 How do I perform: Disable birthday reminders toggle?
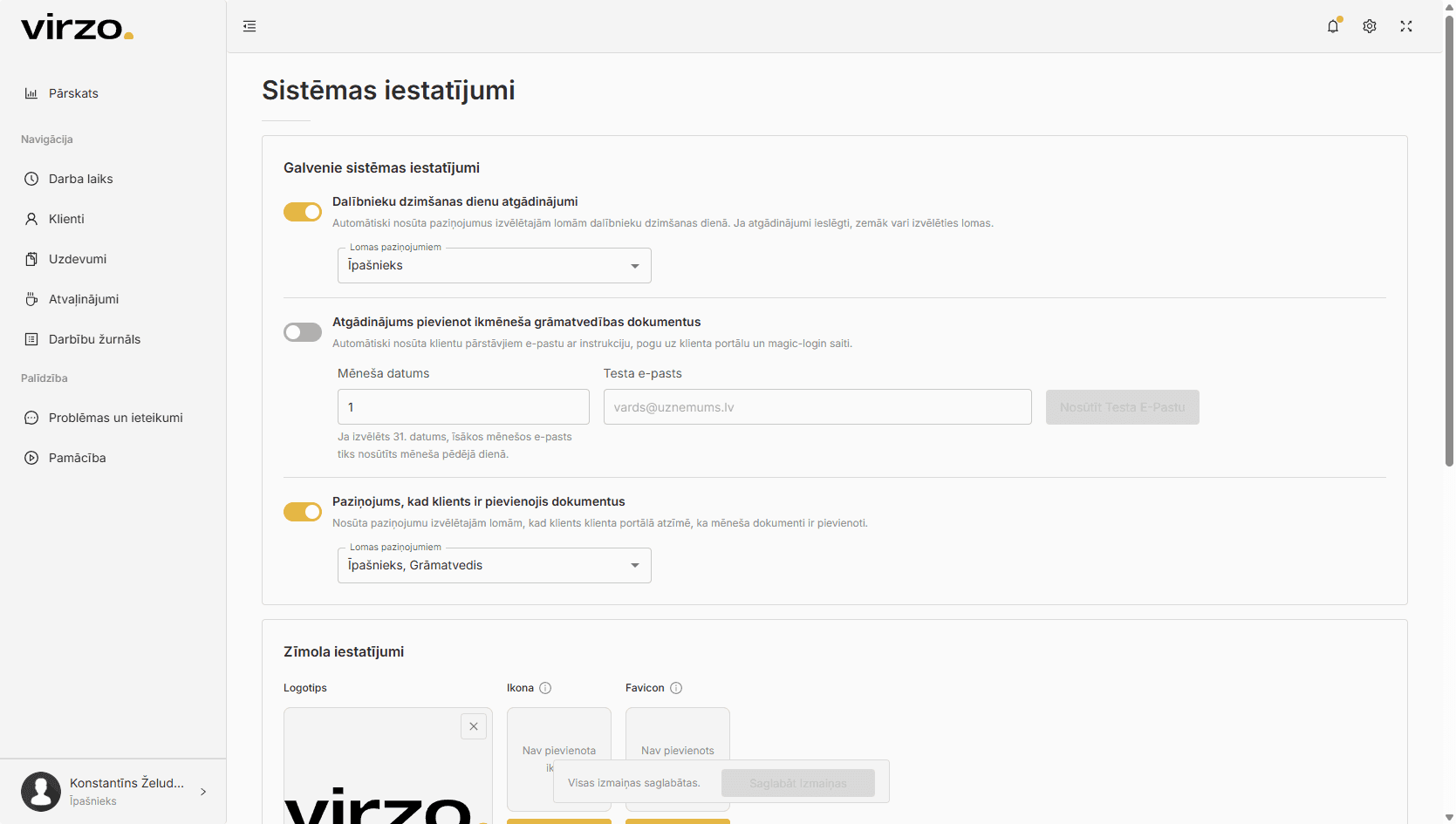point(303,212)
